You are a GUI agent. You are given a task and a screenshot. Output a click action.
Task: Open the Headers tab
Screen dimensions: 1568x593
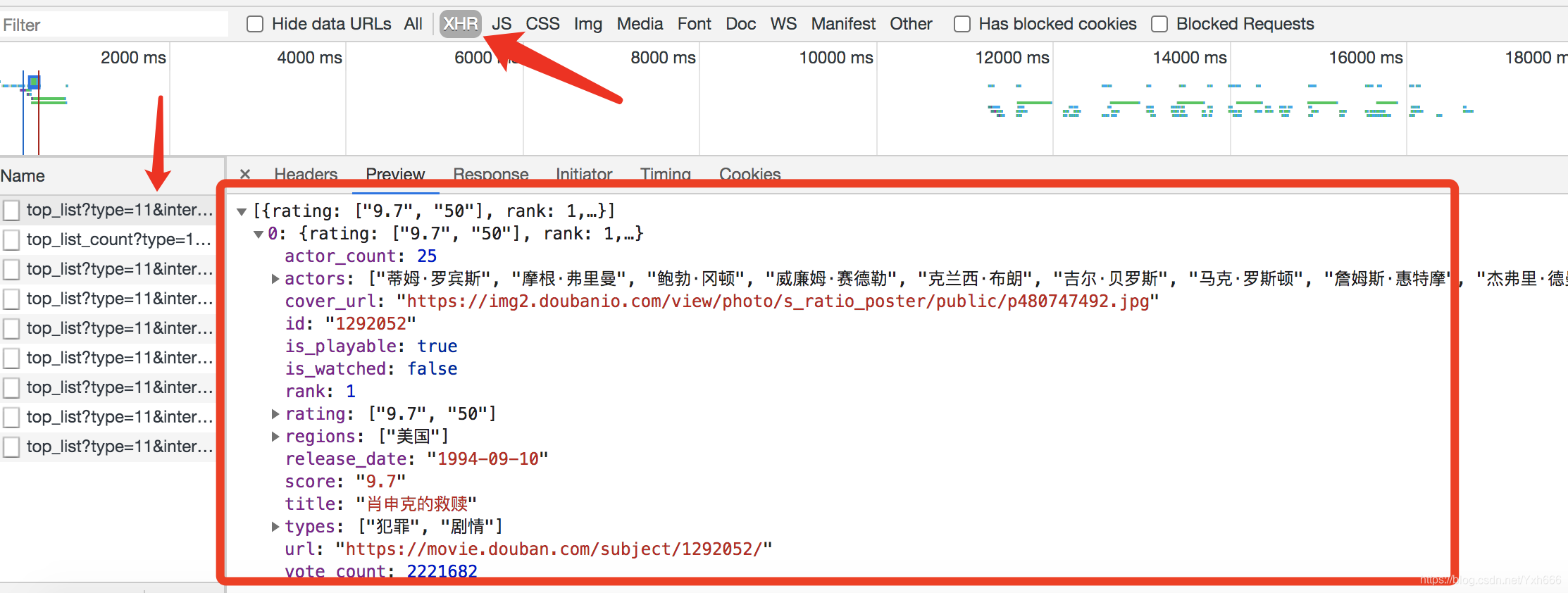[x=306, y=174]
